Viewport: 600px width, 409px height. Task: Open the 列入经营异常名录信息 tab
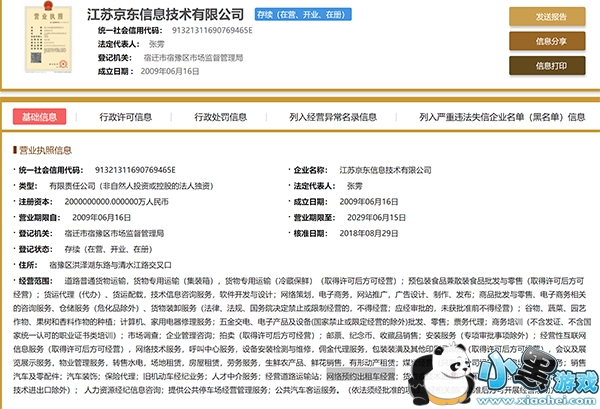click(x=333, y=117)
